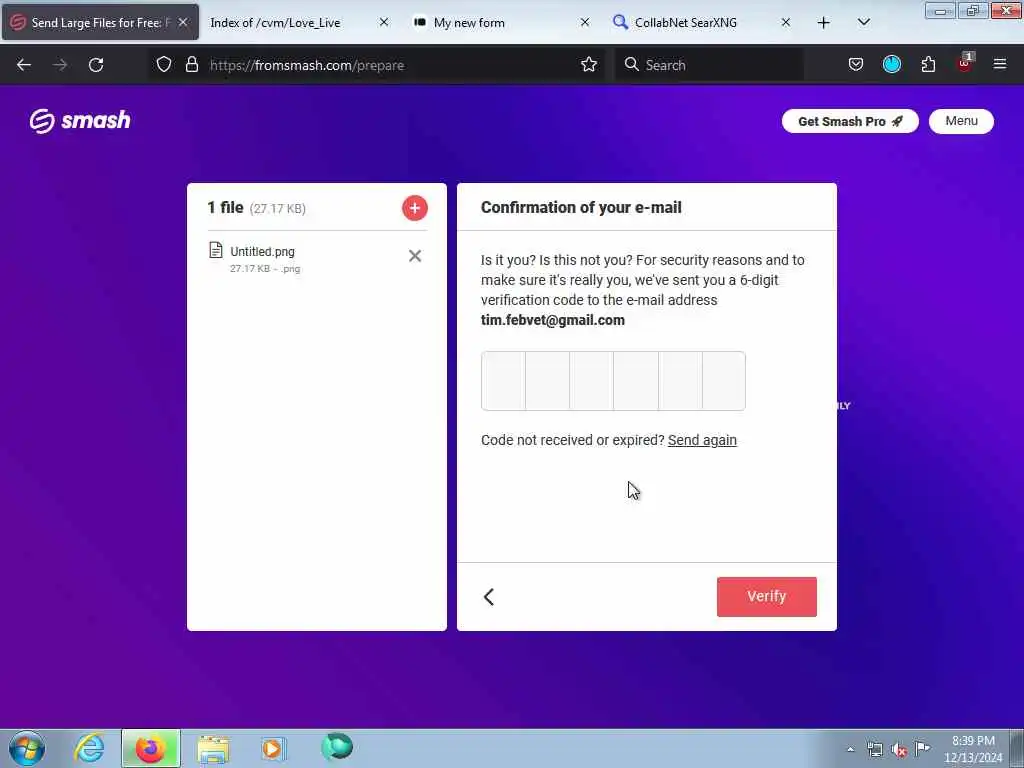Open the file explorer folder on taskbar
The width and height of the screenshot is (1024, 768).
click(x=213, y=748)
